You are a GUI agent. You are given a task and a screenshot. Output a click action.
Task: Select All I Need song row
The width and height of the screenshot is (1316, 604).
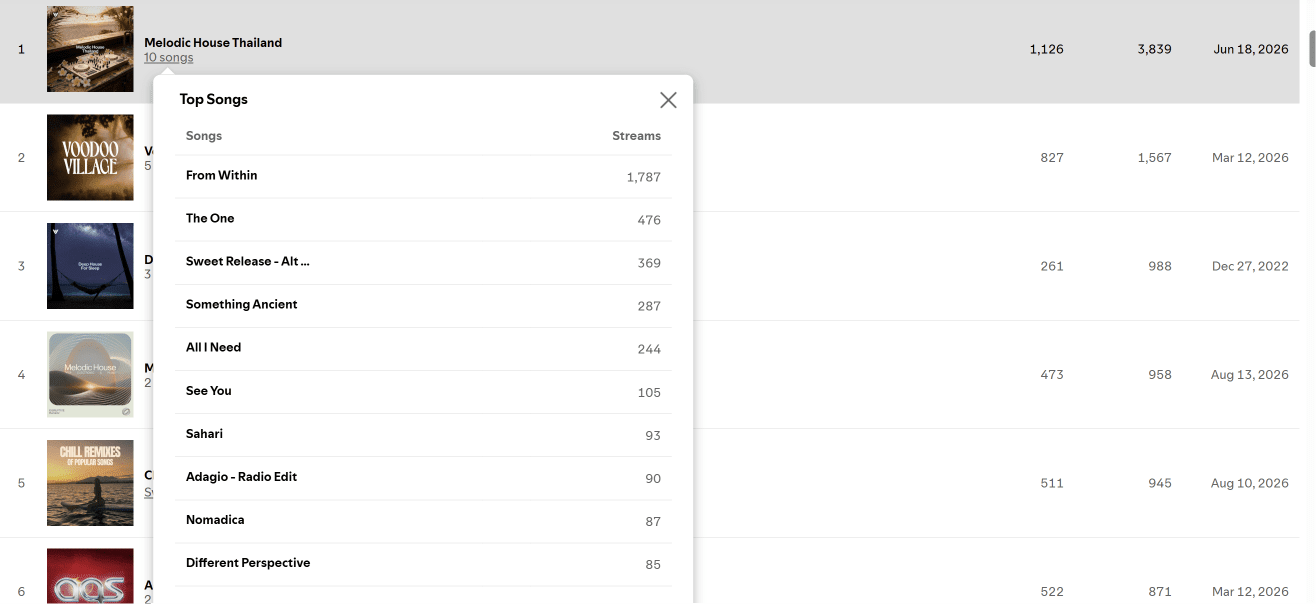[x=423, y=348]
